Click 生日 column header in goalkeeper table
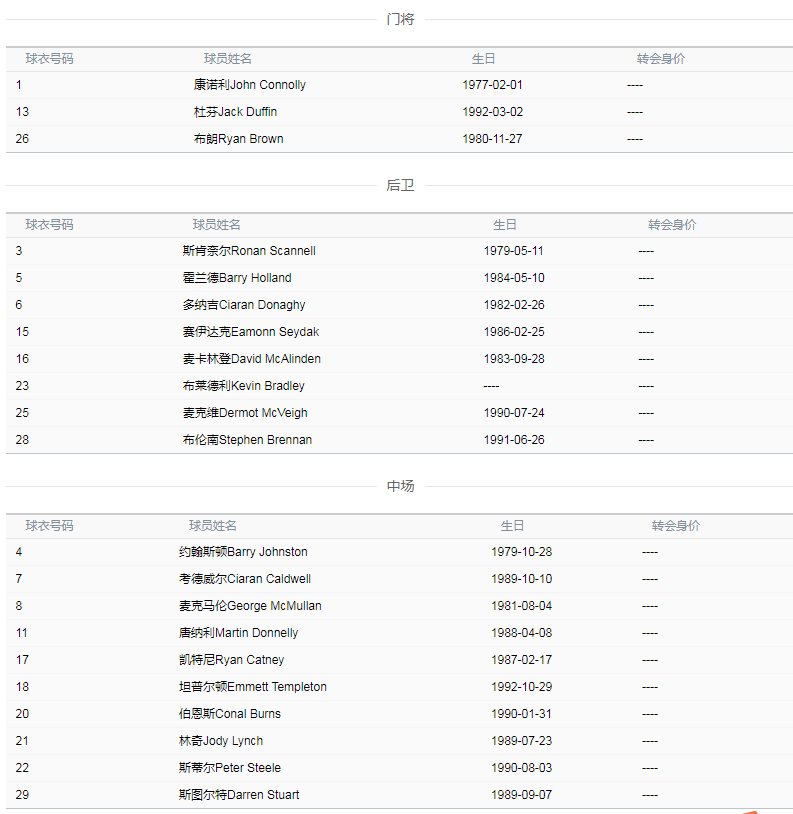This screenshot has width=793, height=814. click(x=484, y=59)
